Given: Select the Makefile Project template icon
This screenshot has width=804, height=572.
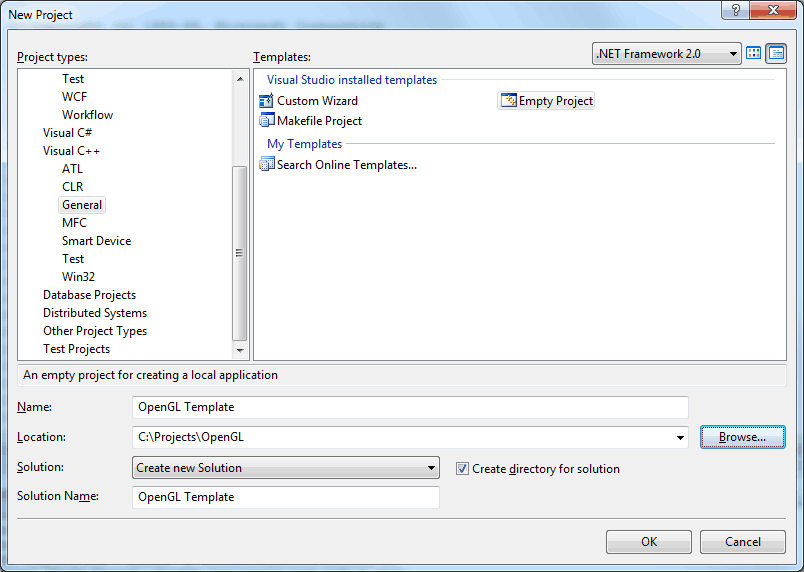Looking at the screenshot, I should (266, 120).
